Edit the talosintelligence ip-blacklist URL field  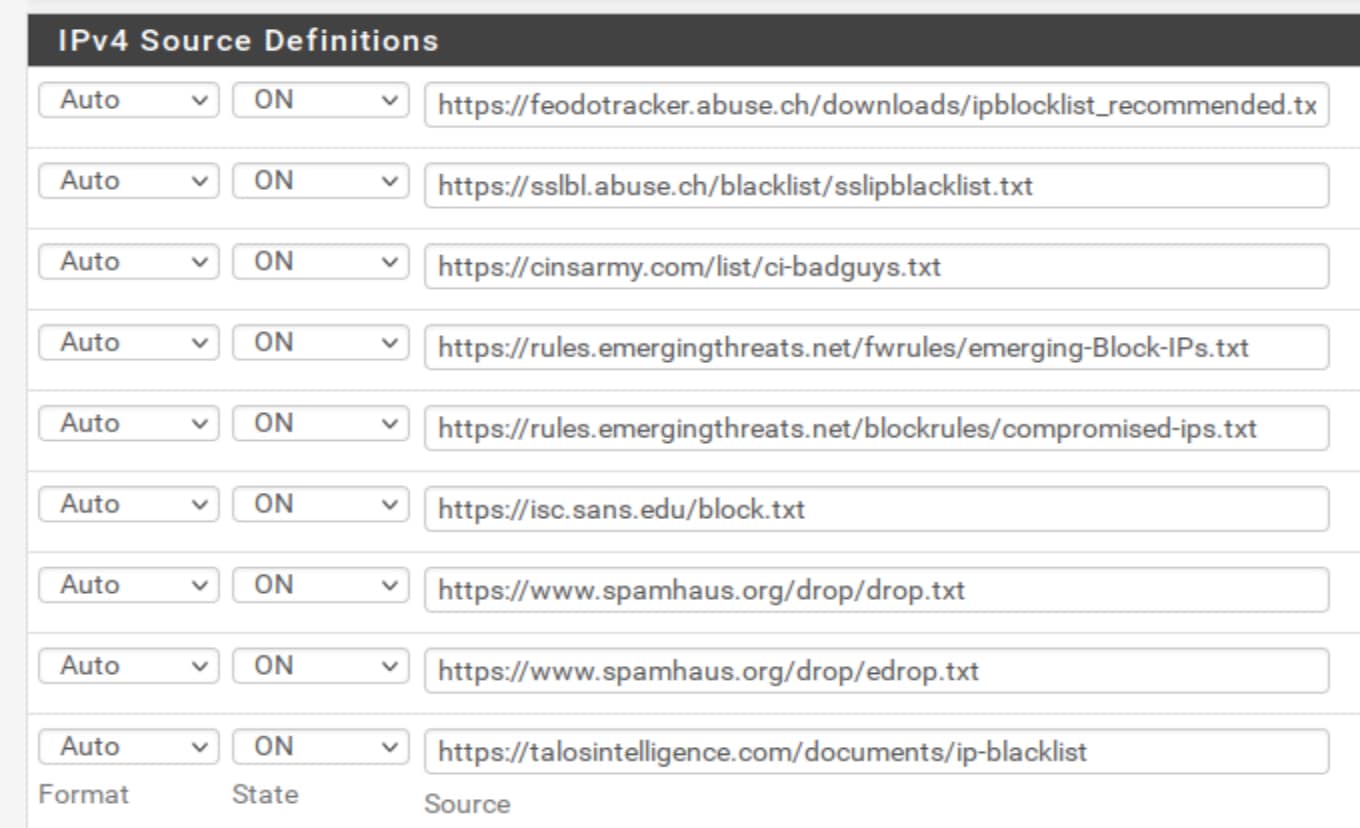coord(877,753)
